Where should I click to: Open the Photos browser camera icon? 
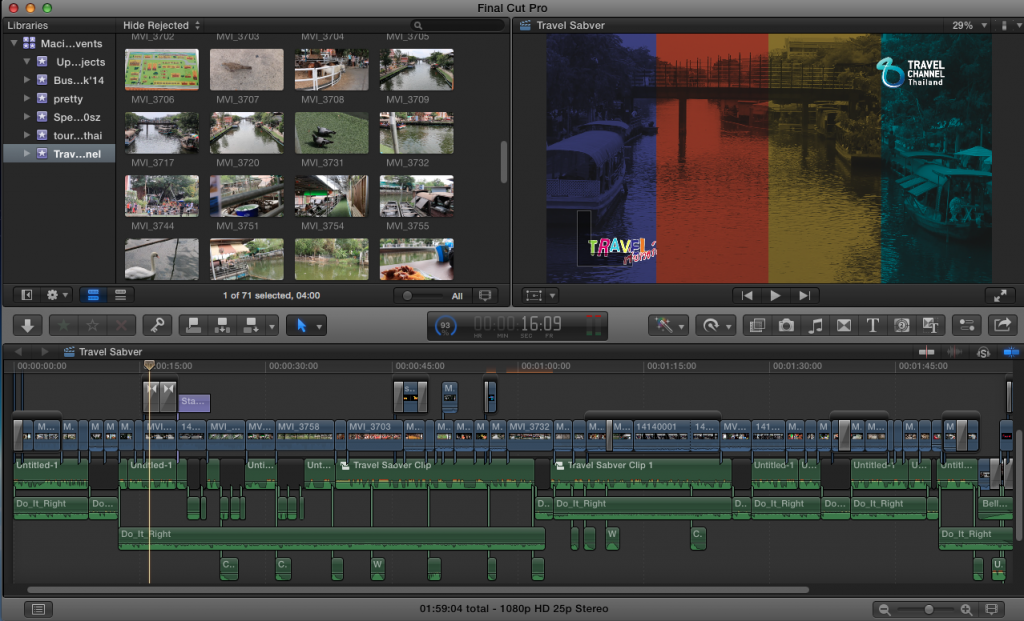(787, 325)
